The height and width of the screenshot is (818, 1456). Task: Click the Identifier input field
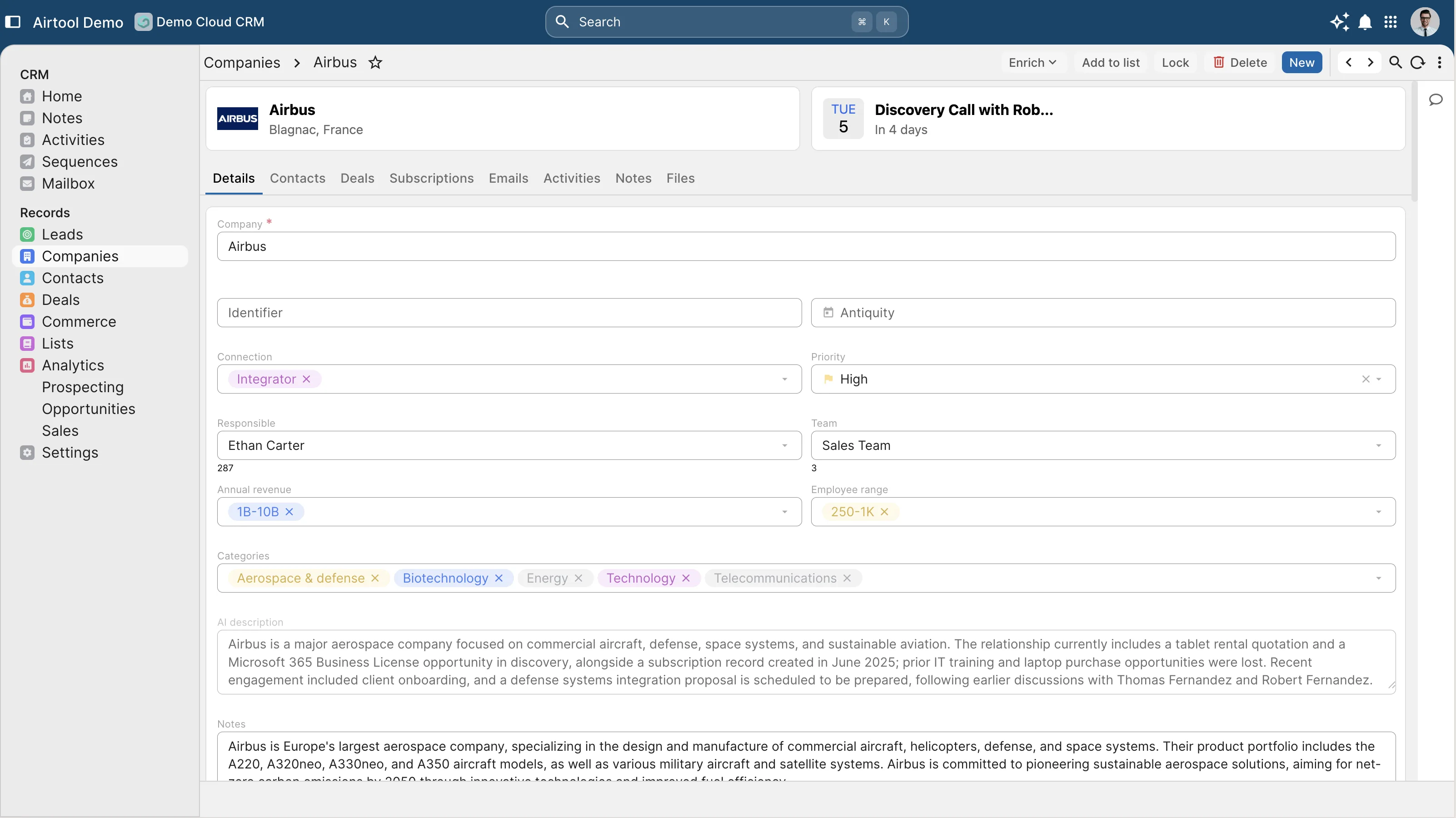[509, 313]
